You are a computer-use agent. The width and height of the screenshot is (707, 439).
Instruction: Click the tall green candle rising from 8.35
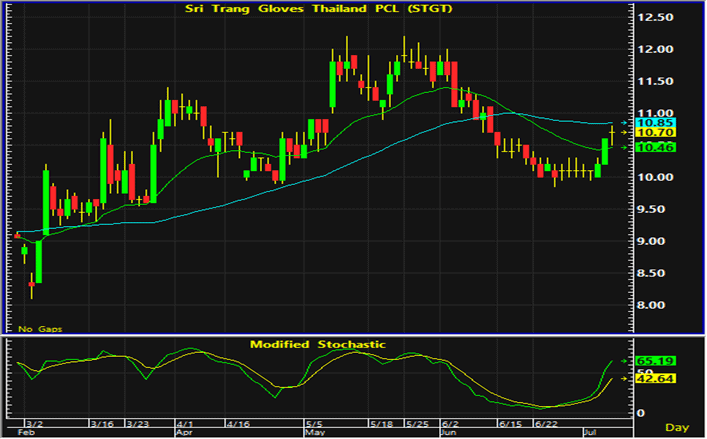tap(39, 262)
